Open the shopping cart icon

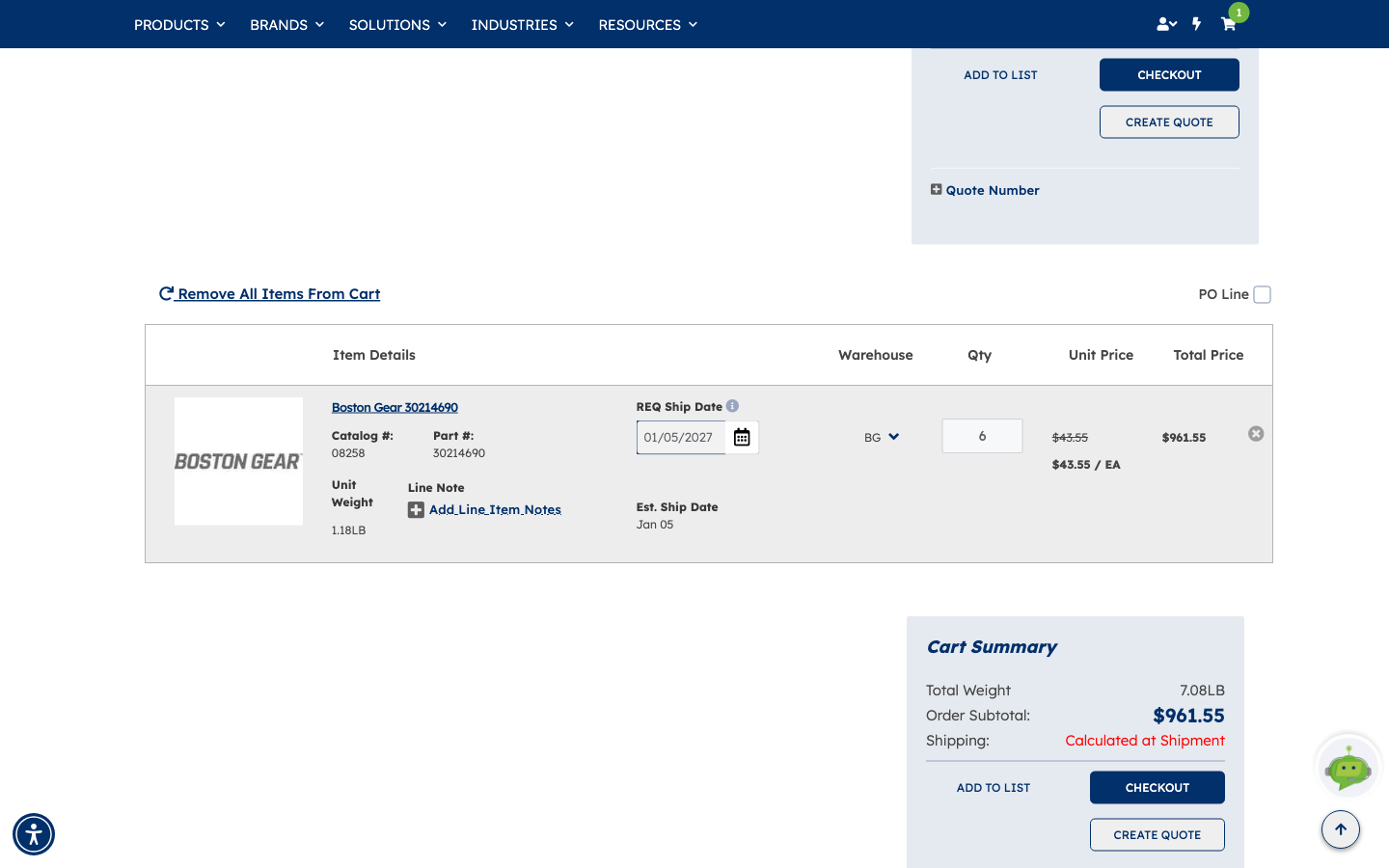tap(1229, 24)
